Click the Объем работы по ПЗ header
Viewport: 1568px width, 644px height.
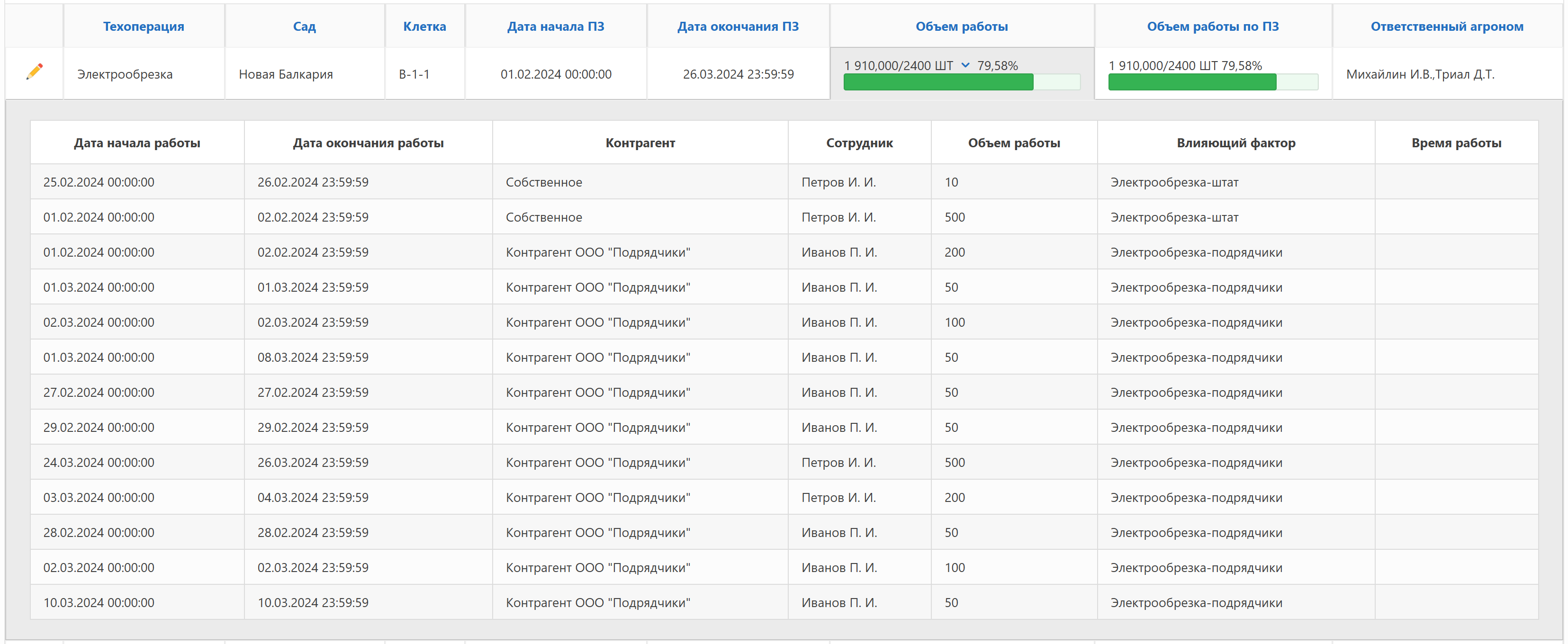(1213, 26)
